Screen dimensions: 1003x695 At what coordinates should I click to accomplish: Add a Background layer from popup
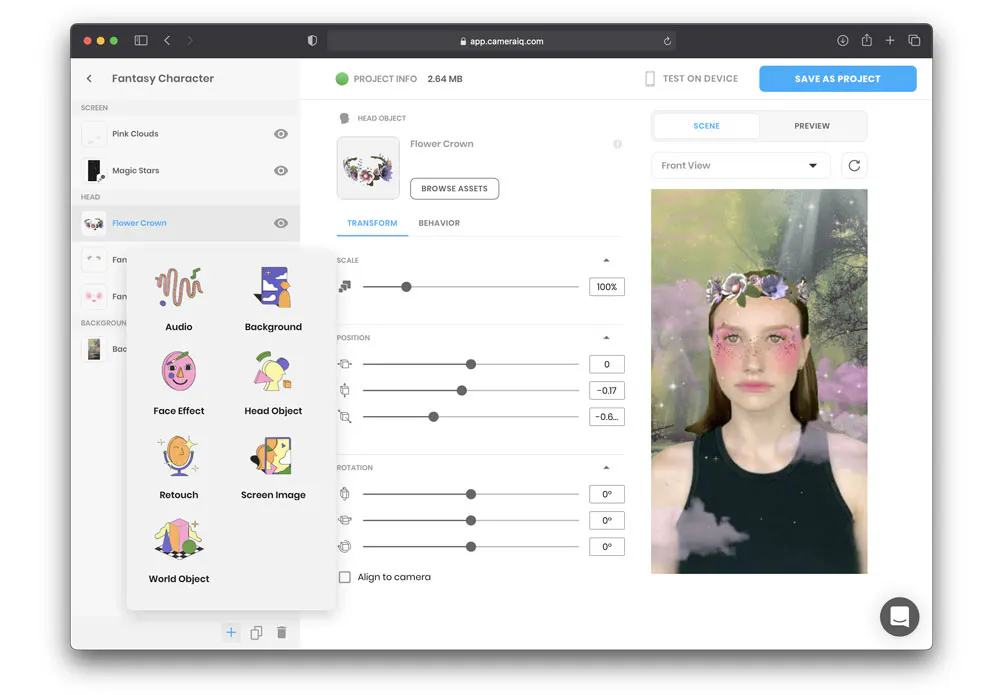pos(273,299)
